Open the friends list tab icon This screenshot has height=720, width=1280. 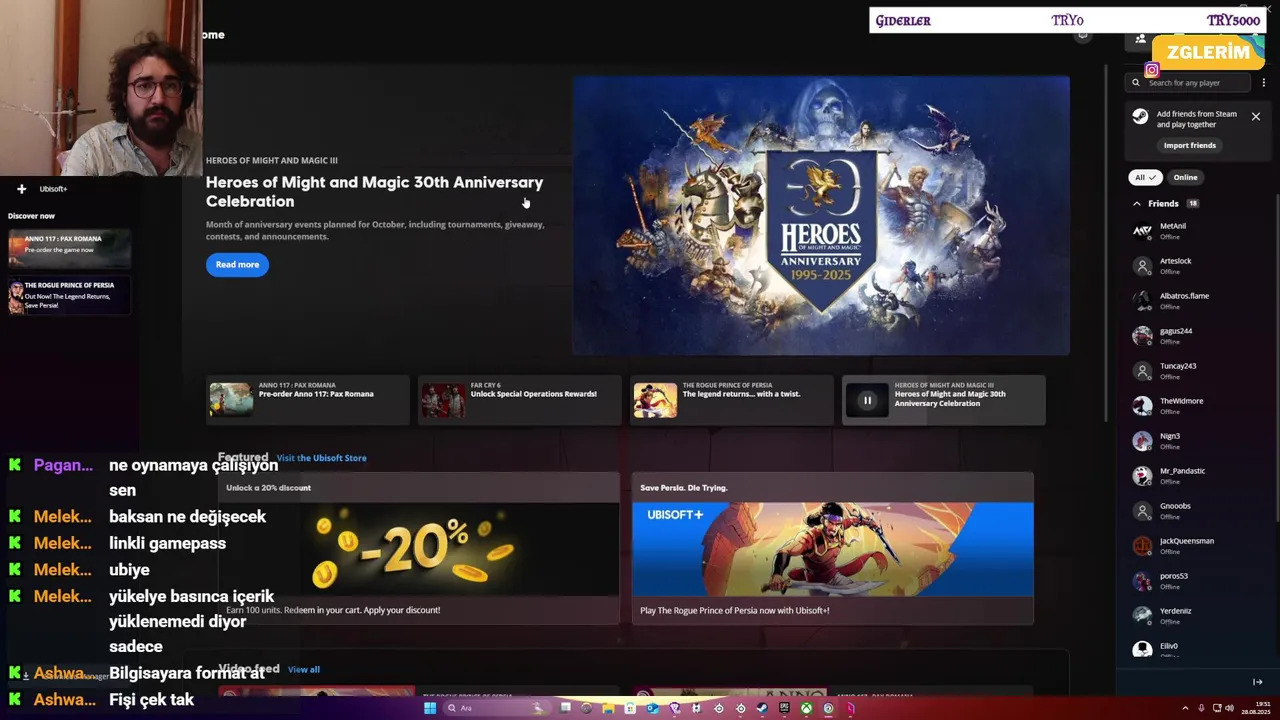point(1140,39)
